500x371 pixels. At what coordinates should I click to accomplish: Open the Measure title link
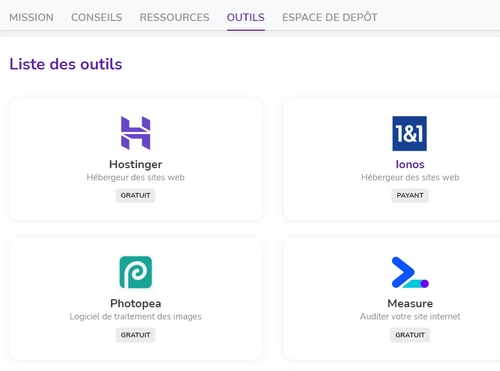410,303
